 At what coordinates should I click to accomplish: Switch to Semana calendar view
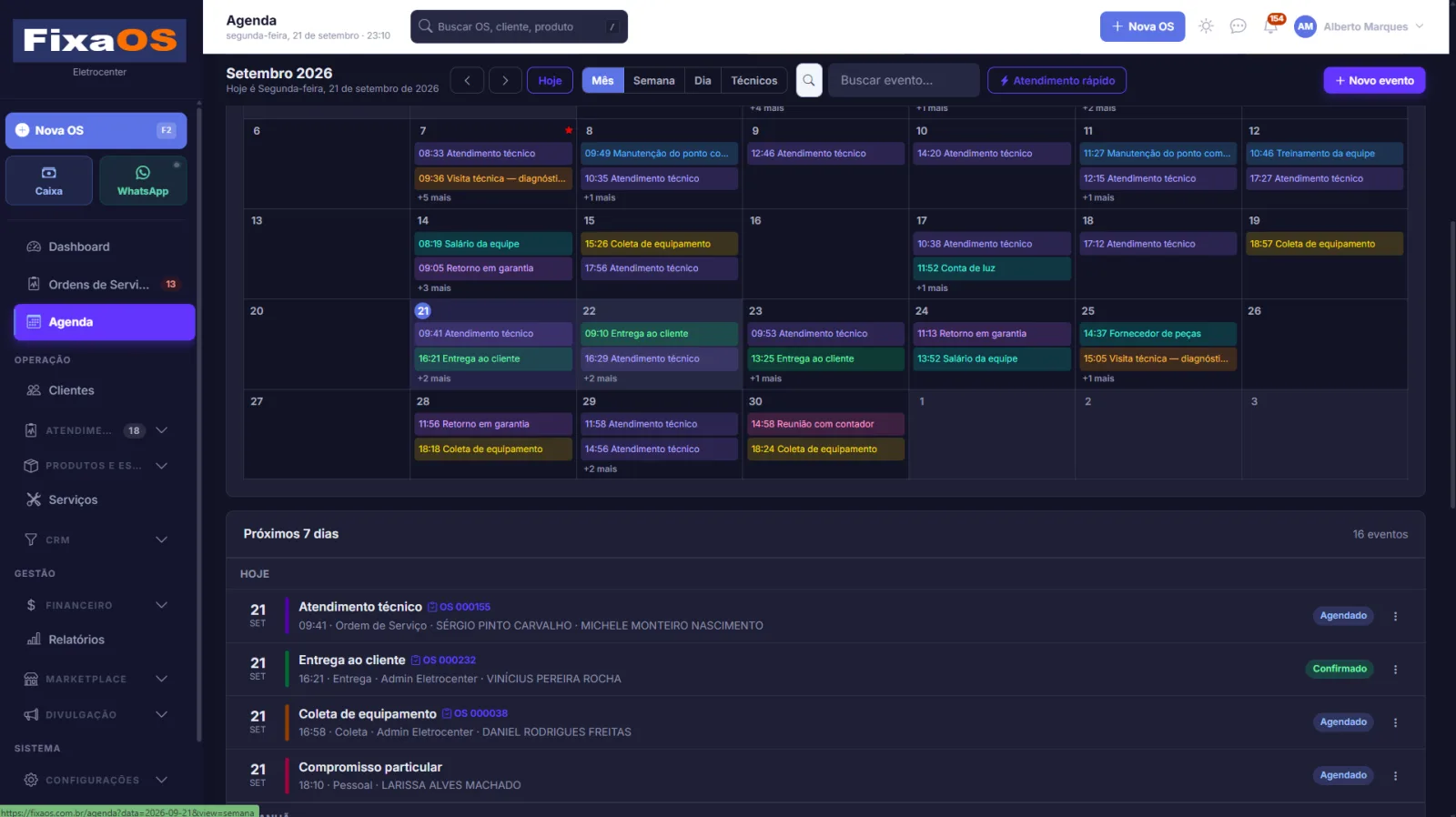pyautogui.click(x=654, y=80)
